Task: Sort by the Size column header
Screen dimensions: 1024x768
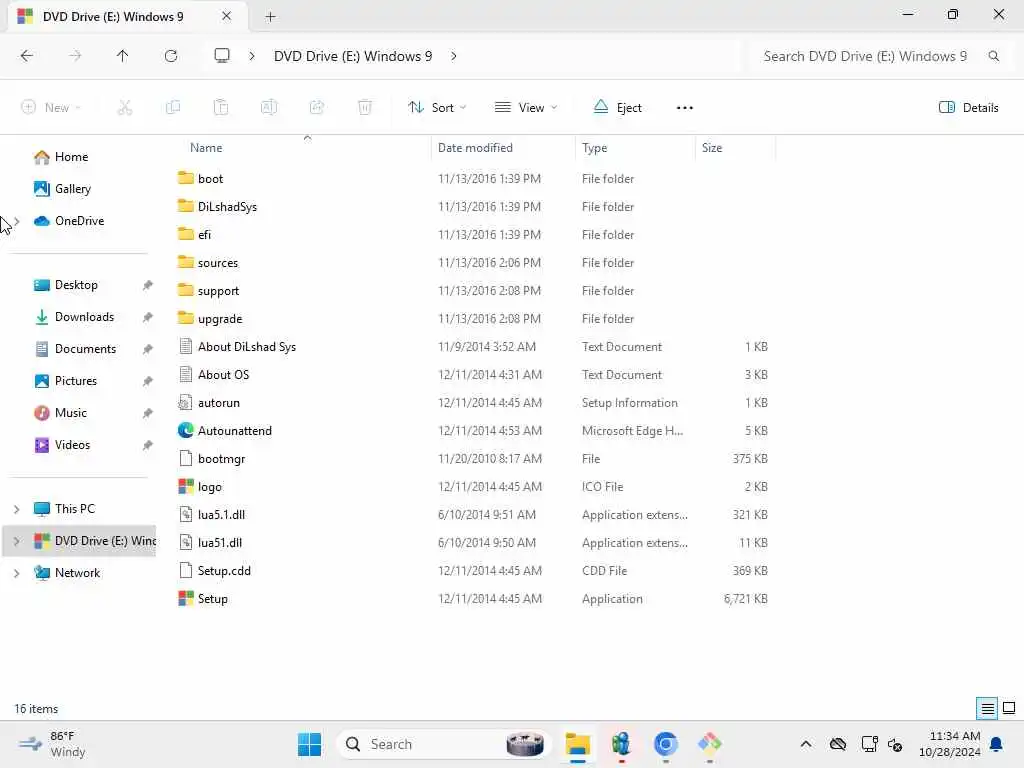Action: pyautogui.click(x=711, y=148)
